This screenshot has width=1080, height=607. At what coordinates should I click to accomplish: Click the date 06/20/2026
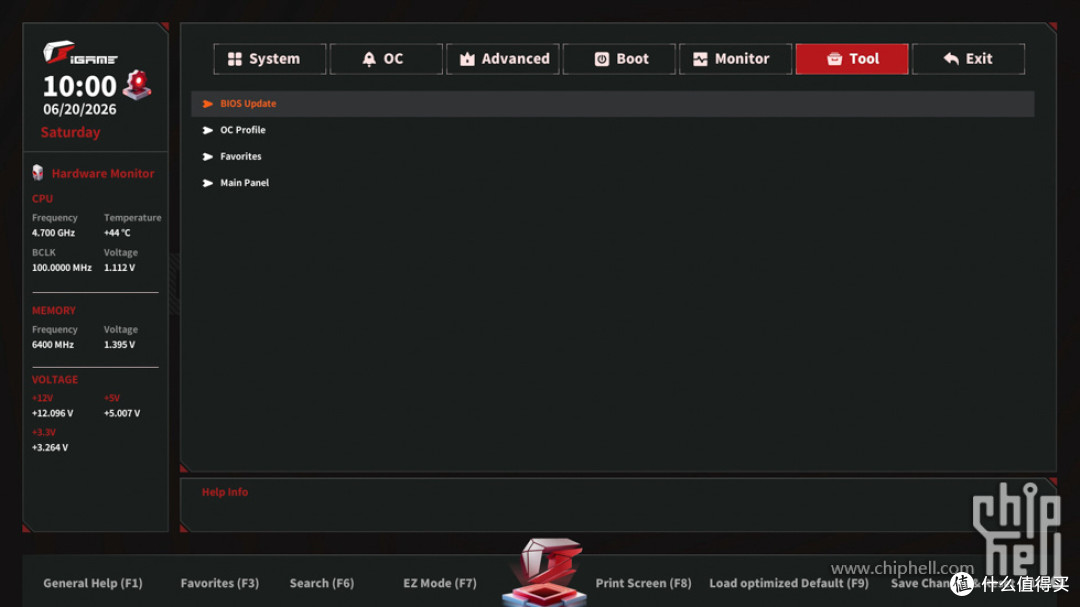pyautogui.click(x=80, y=110)
